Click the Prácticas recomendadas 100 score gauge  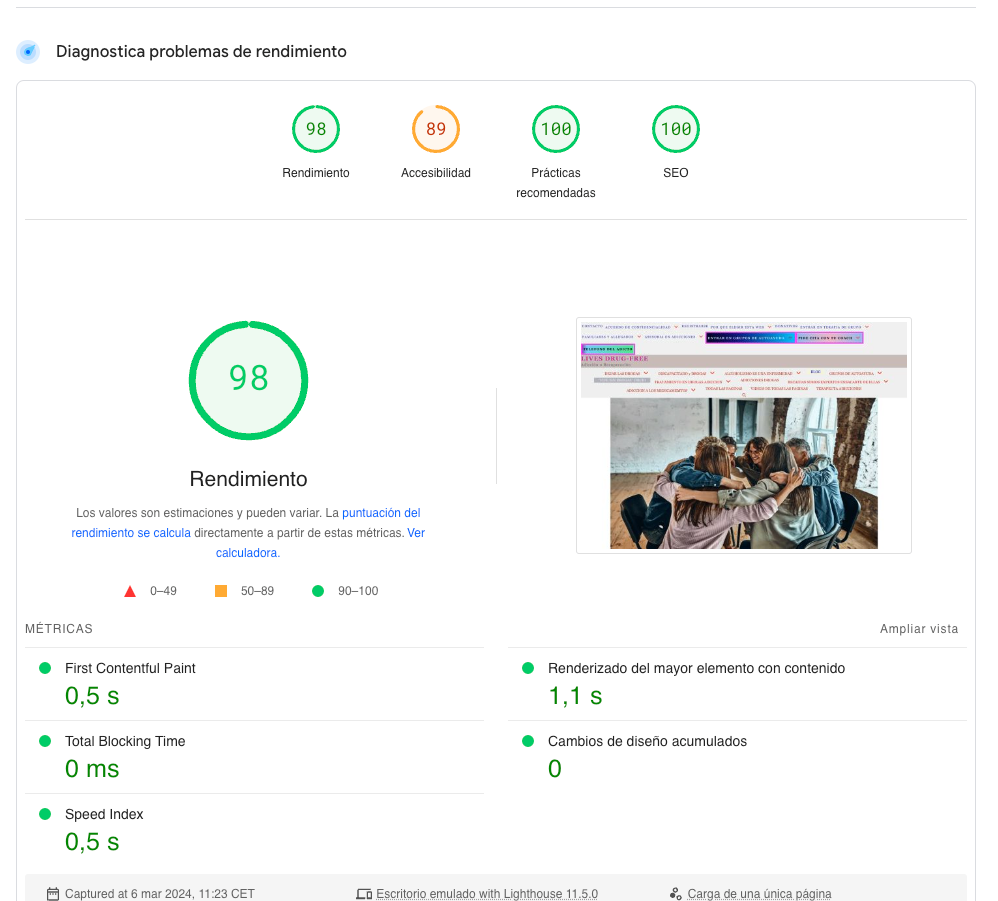pos(556,129)
